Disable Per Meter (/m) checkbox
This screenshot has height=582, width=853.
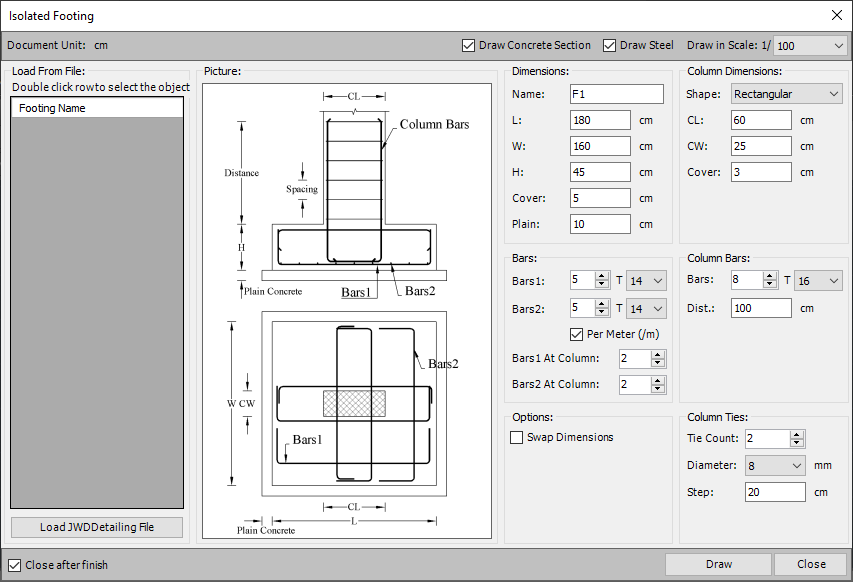point(576,334)
